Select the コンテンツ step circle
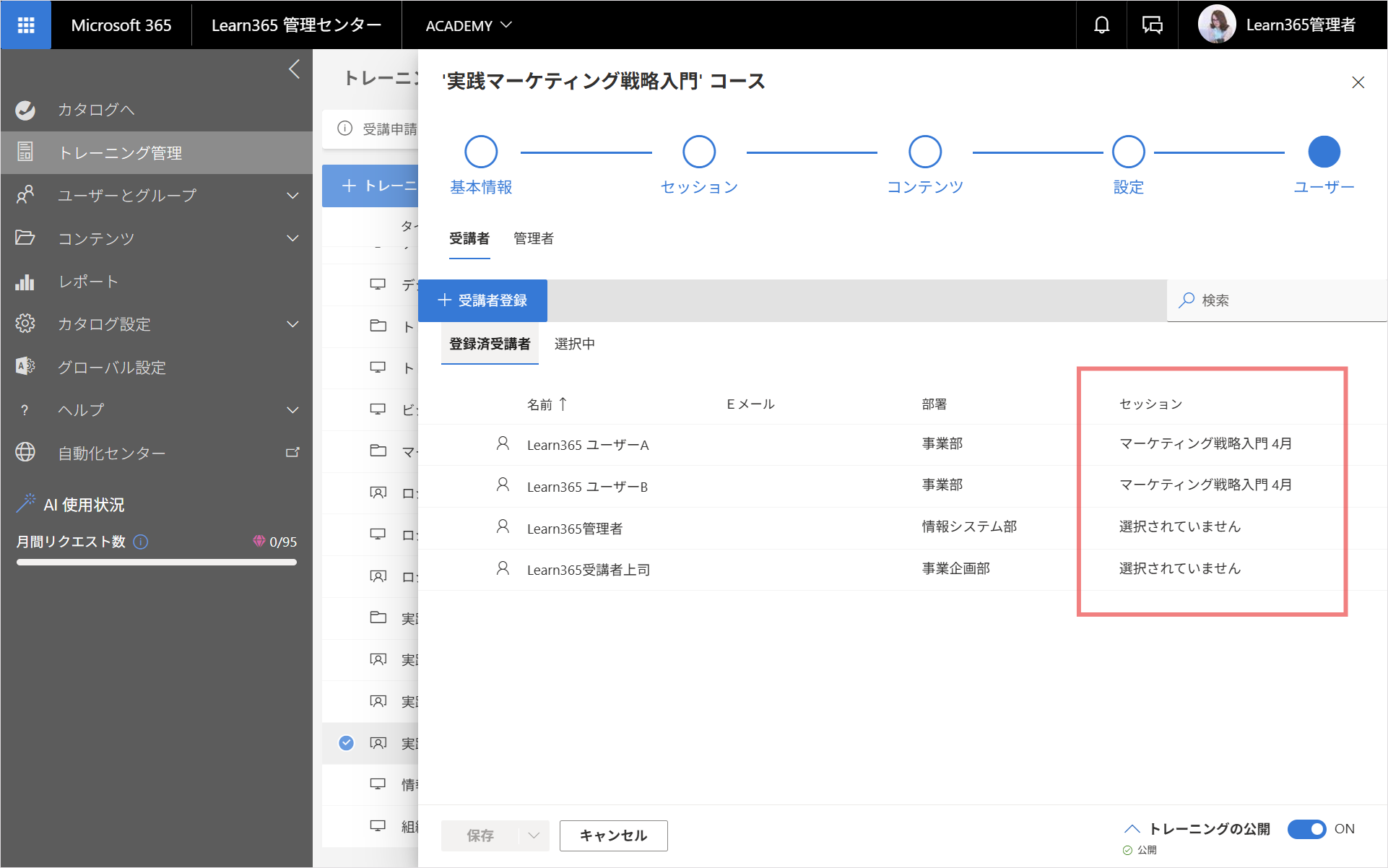 click(x=925, y=152)
